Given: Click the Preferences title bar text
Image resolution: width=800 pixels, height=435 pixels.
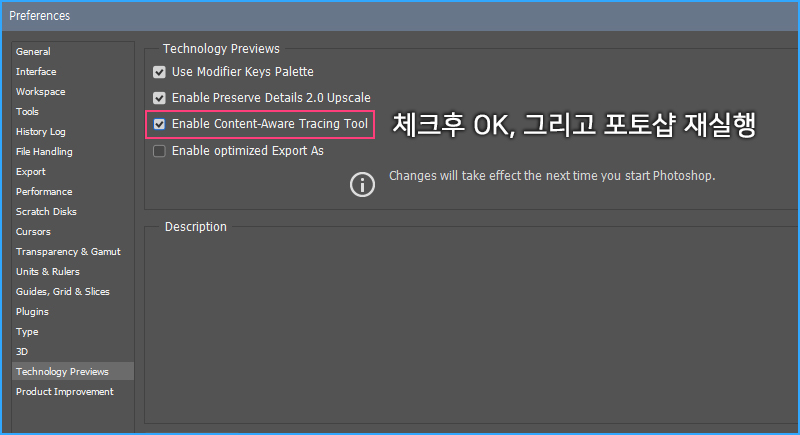Looking at the screenshot, I should tap(39, 16).
